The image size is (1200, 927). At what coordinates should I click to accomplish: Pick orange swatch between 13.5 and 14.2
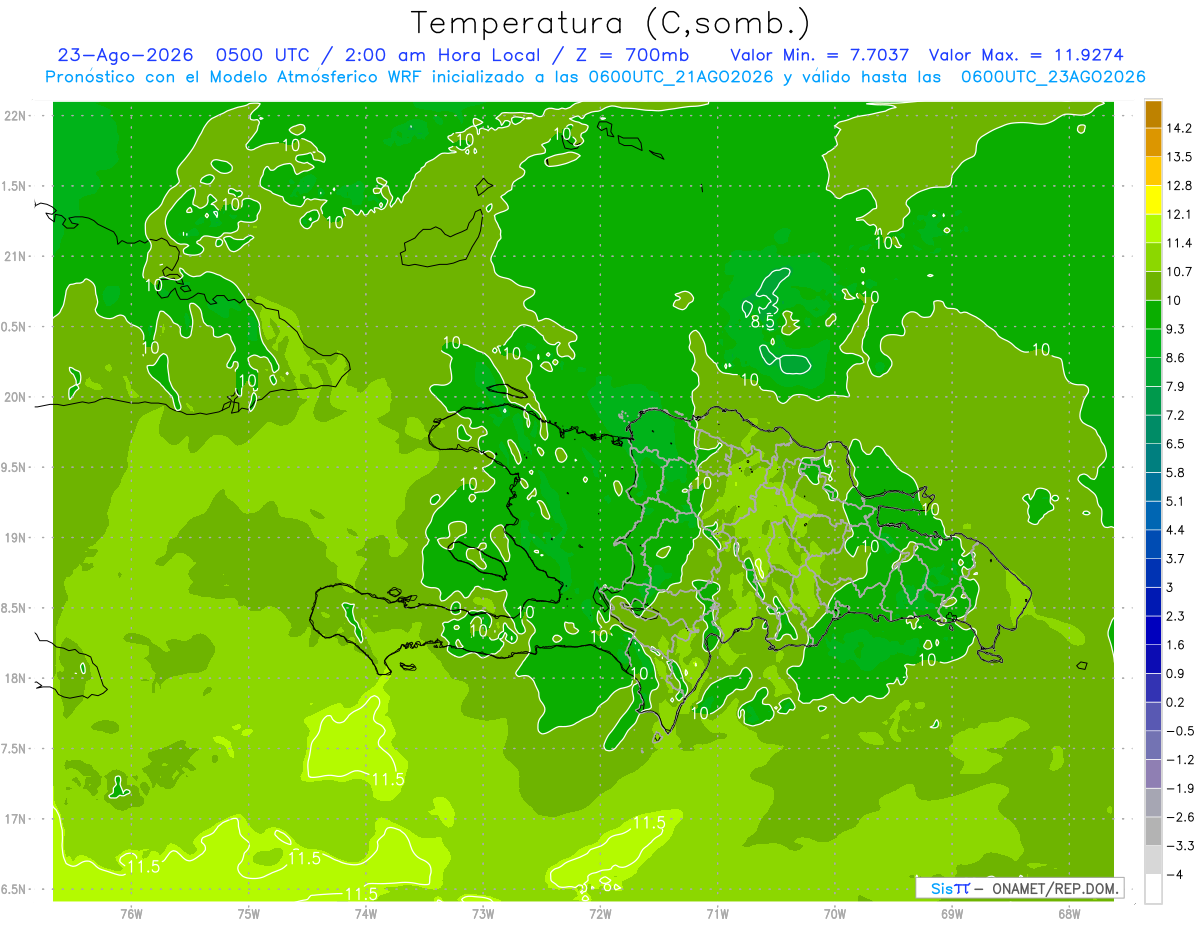click(x=1153, y=142)
